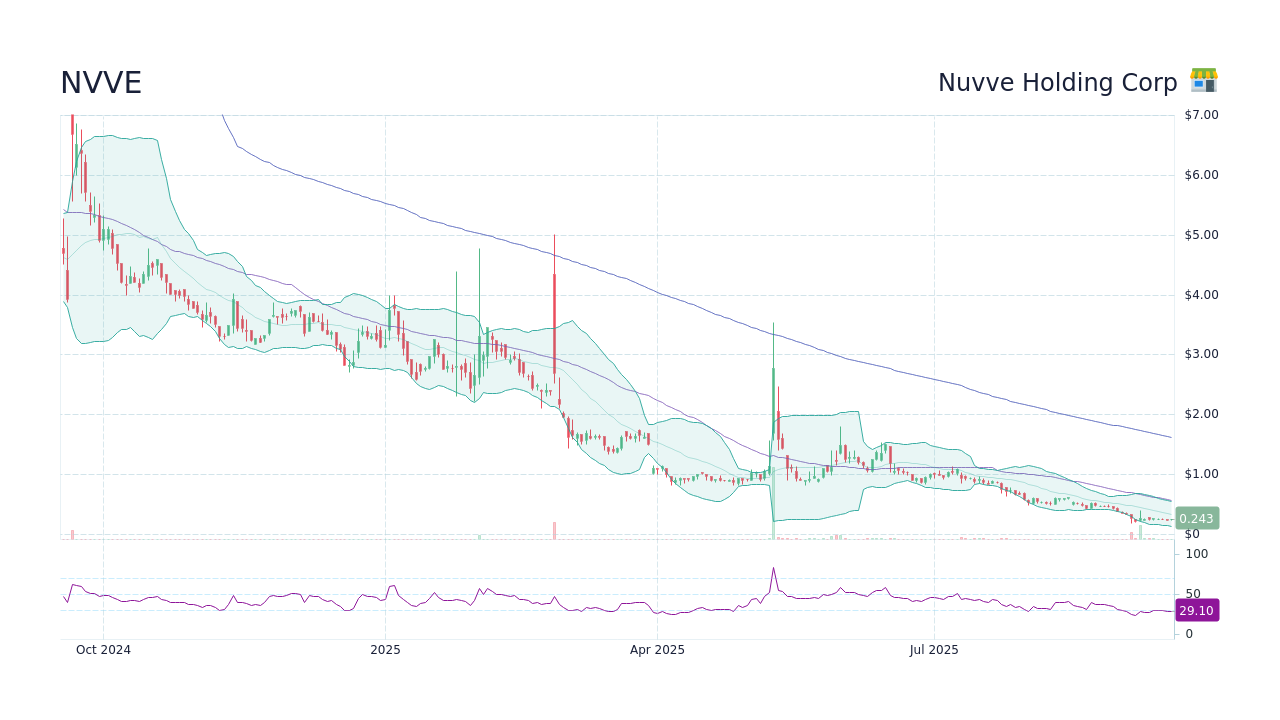Select the Apr 2025 axis label
Image resolution: width=1280 pixels, height=720 pixels.
[x=657, y=650]
